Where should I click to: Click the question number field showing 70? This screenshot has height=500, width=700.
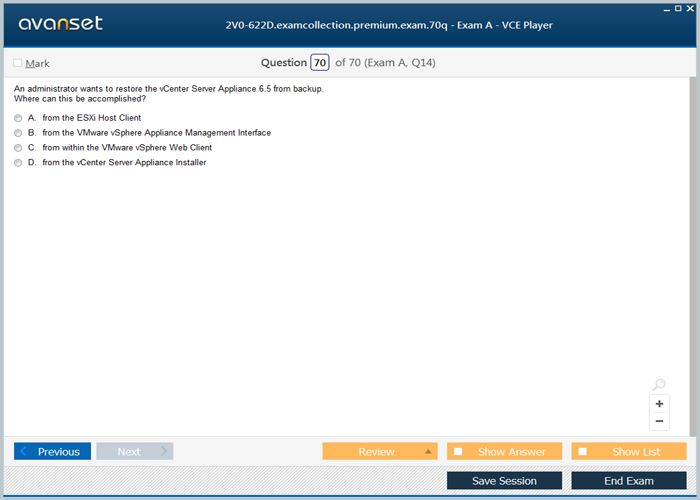pos(320,62)
